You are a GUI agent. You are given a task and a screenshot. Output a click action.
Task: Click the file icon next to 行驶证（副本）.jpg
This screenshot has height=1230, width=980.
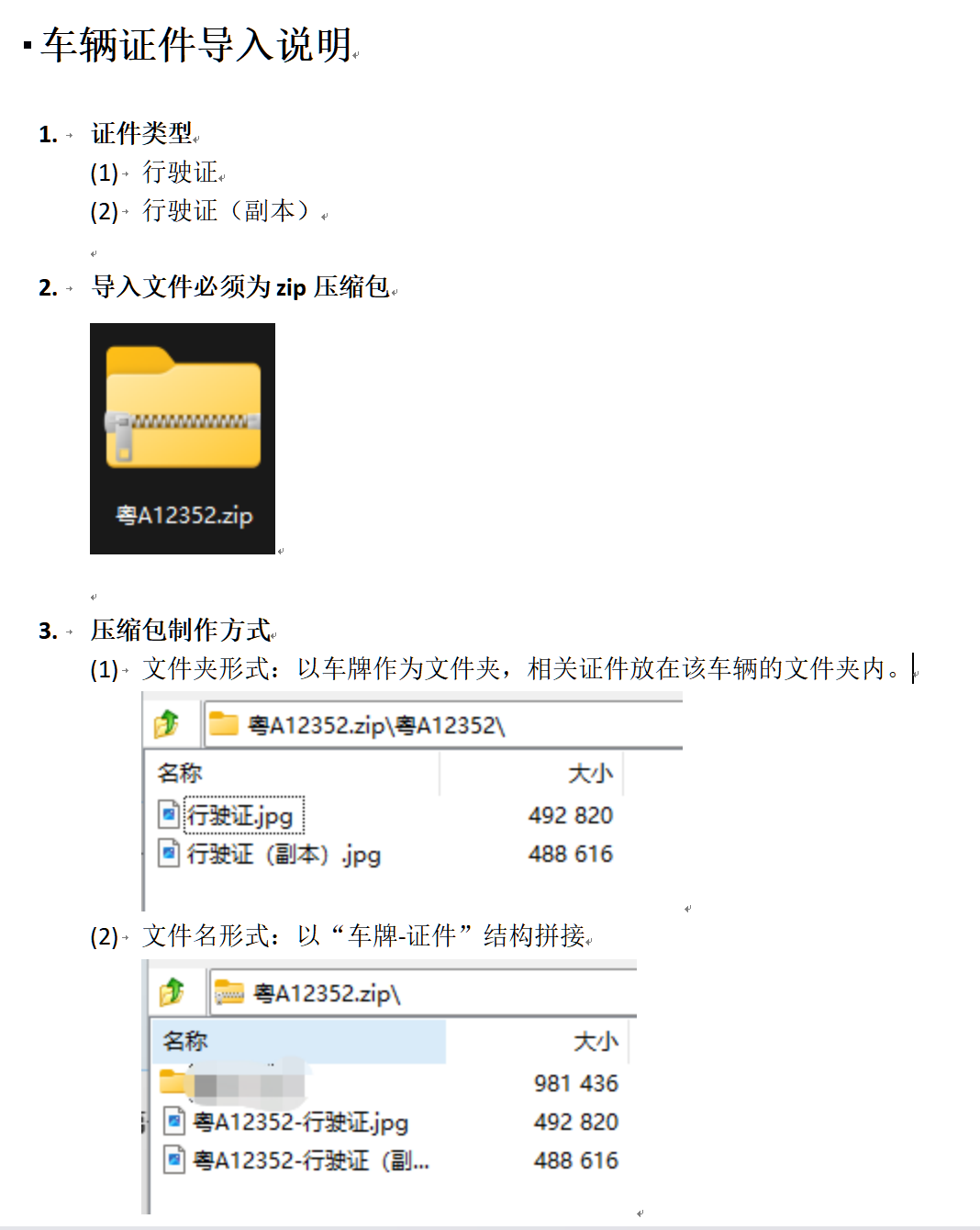[169, 853]
